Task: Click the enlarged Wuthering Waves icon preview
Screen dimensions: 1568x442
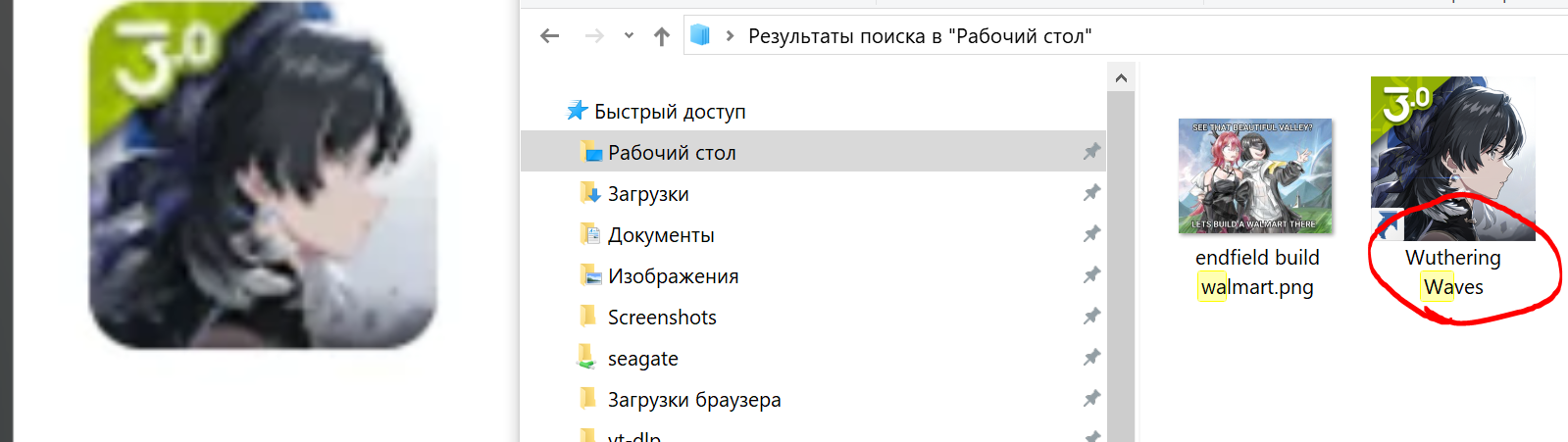Action: click(x=262, y=176)
